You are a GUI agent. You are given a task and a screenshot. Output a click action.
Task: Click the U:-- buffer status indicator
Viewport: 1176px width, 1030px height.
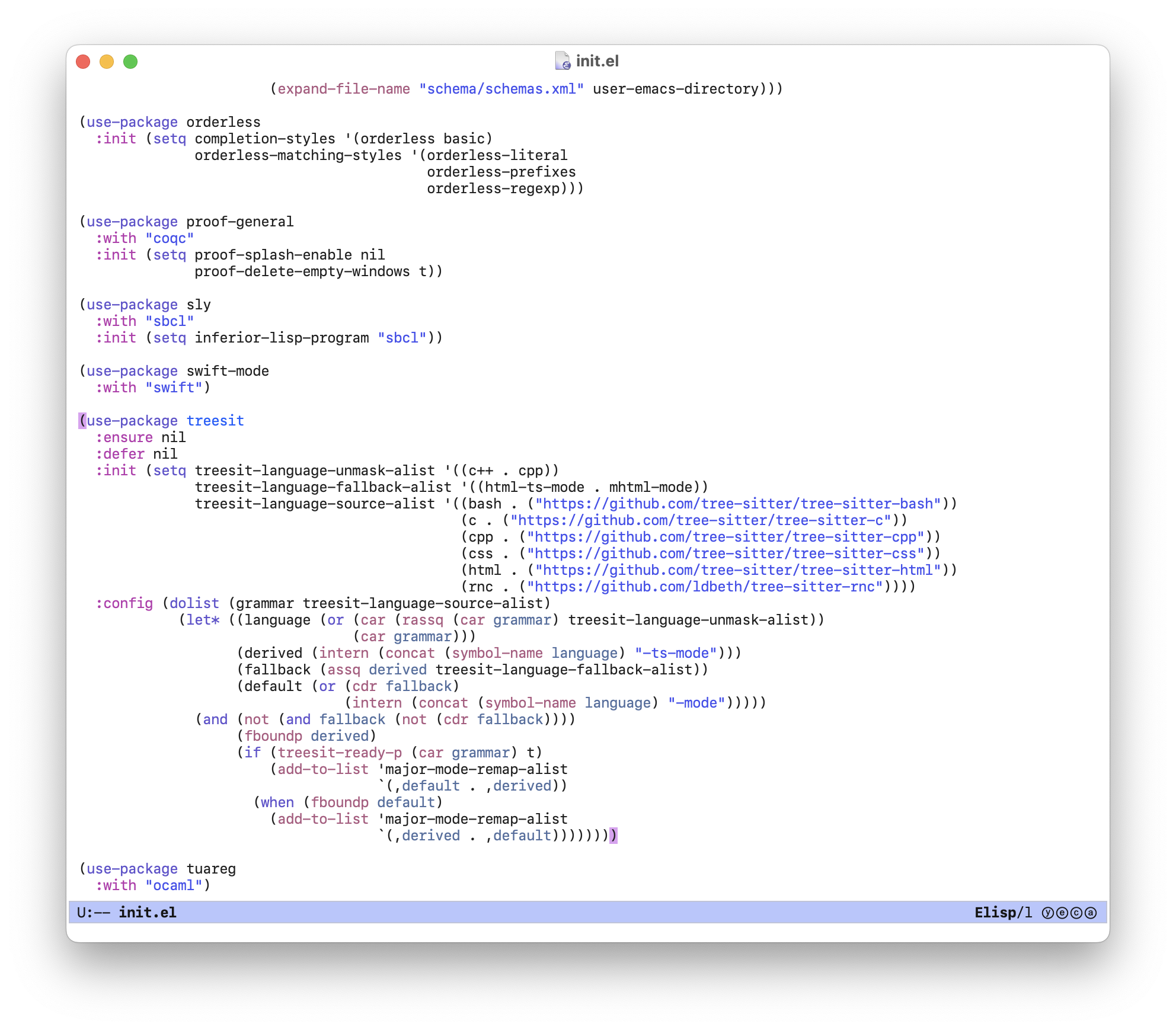tap(93, 913)
